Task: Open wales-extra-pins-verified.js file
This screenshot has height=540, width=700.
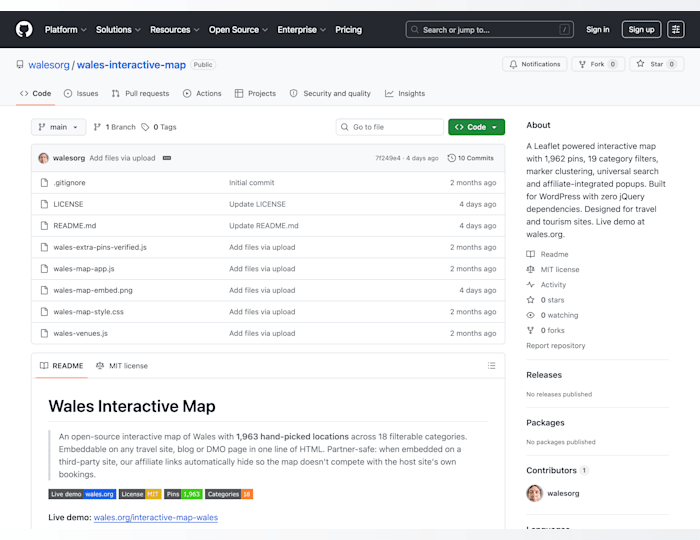Action: pyautogui.click(x=100, y=247)
